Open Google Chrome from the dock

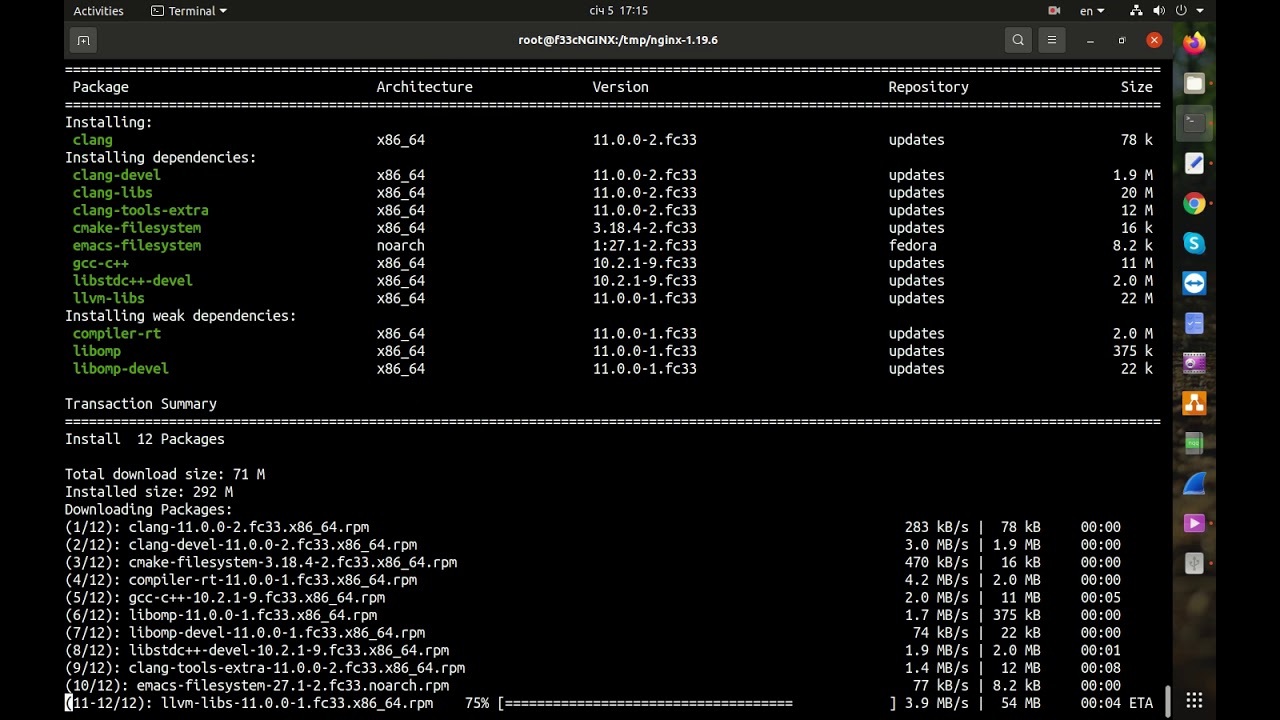[1194, 203]
